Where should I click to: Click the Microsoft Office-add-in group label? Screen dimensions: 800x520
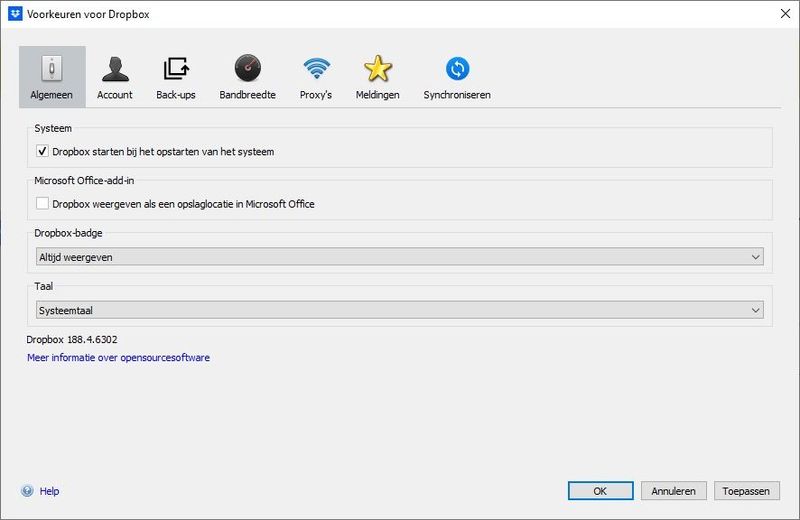84,181
